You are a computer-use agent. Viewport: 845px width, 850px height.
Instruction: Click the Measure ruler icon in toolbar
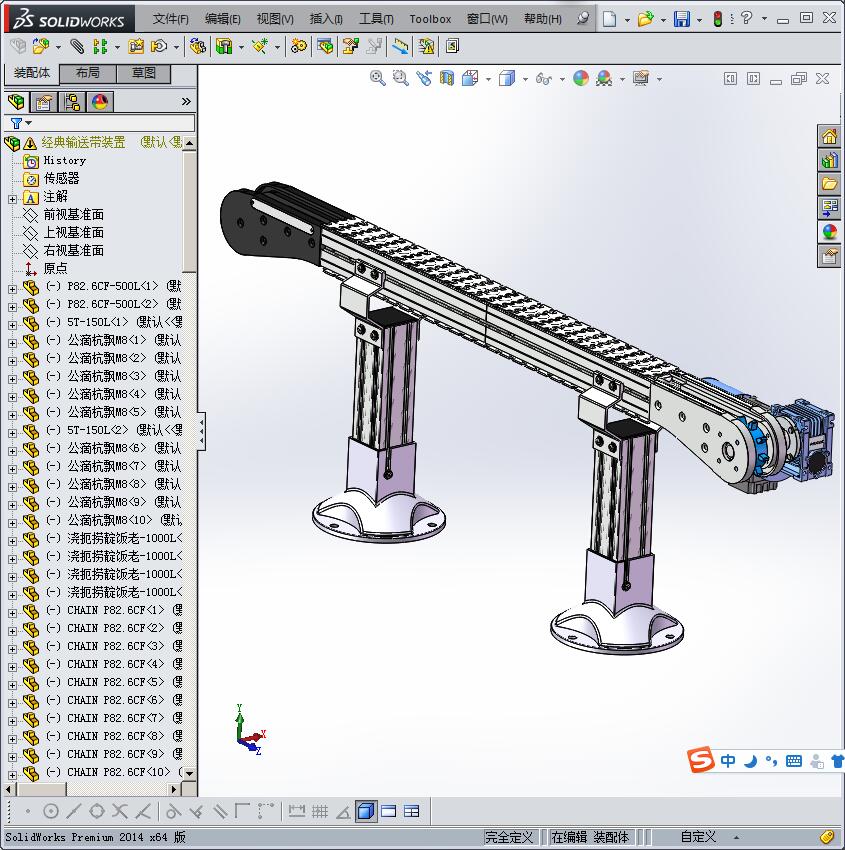click(x=401, y=47)
